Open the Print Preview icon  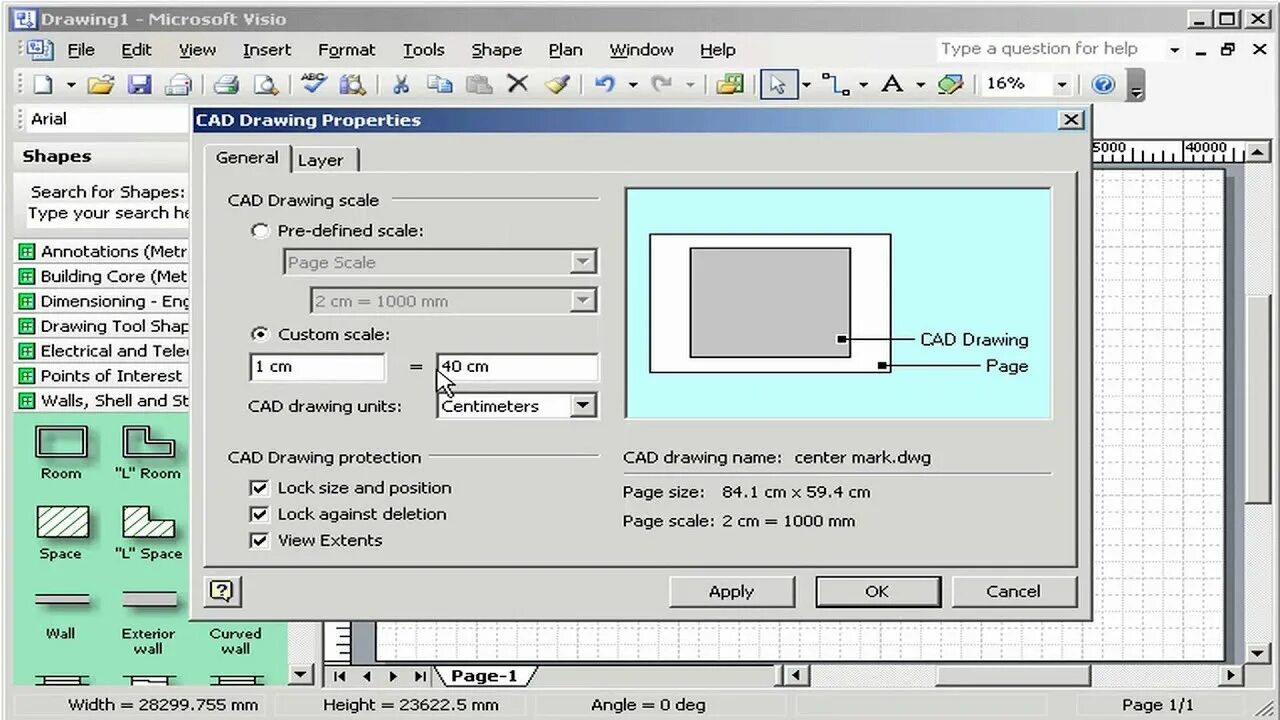265,85
